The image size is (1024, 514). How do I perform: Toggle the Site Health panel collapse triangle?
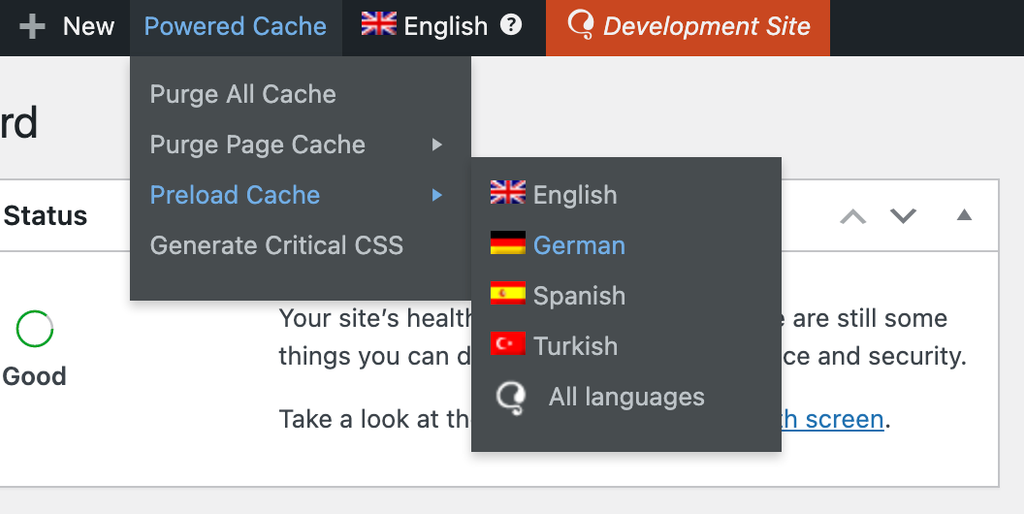coord(964,215)
